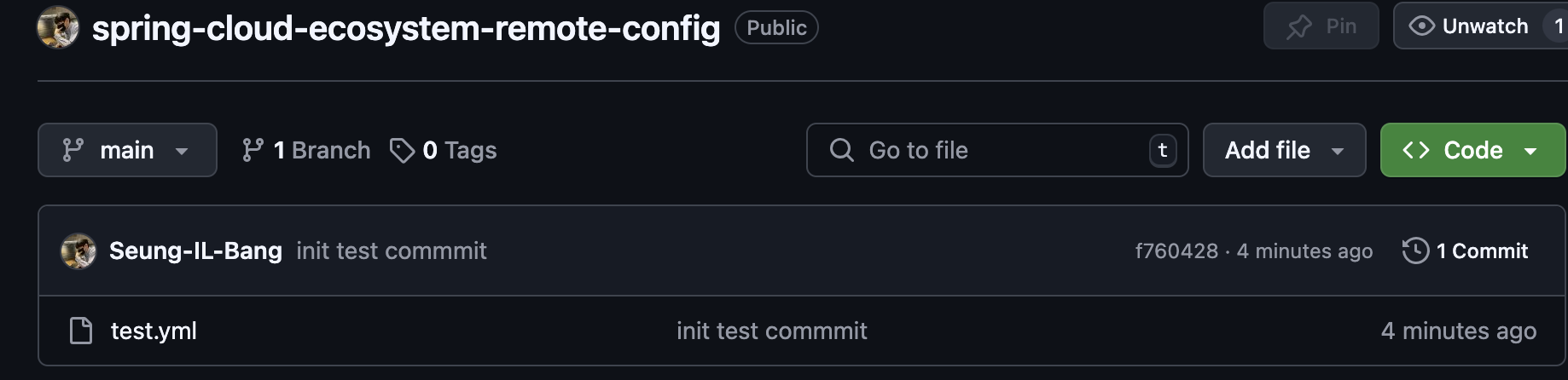
Task: Focus the Go to file search field
Action: tap(997, 150)
